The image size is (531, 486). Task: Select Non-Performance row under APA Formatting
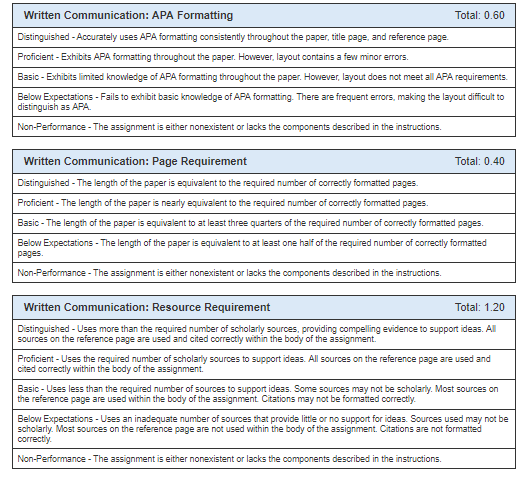[264, 127]
